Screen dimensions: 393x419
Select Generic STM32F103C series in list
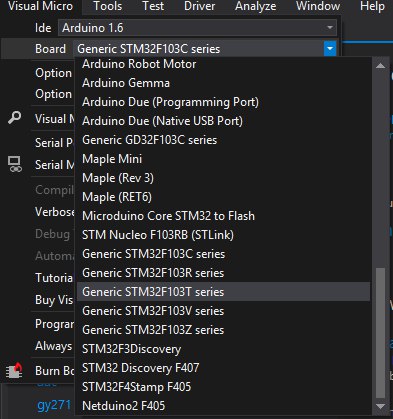tap(223, 254)
